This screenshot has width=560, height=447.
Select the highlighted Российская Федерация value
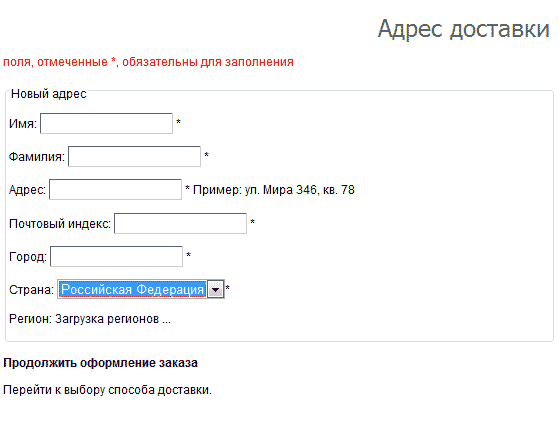pos(132,289)
